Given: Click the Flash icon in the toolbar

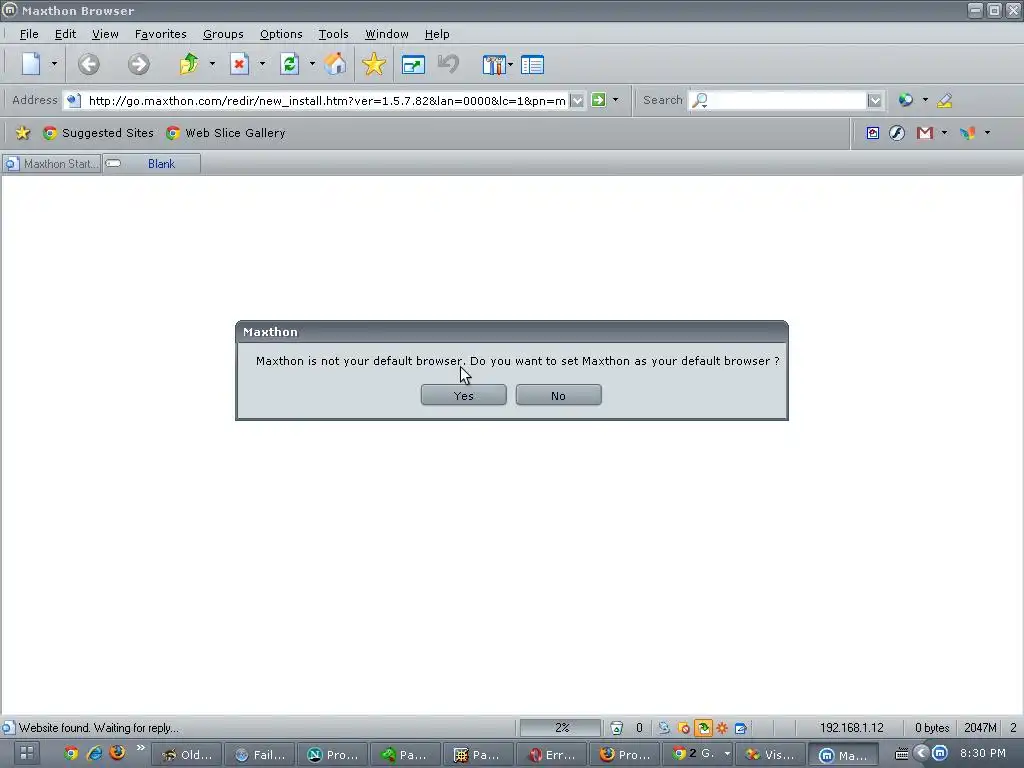Looking at the screenshot, I should point(897,133).
